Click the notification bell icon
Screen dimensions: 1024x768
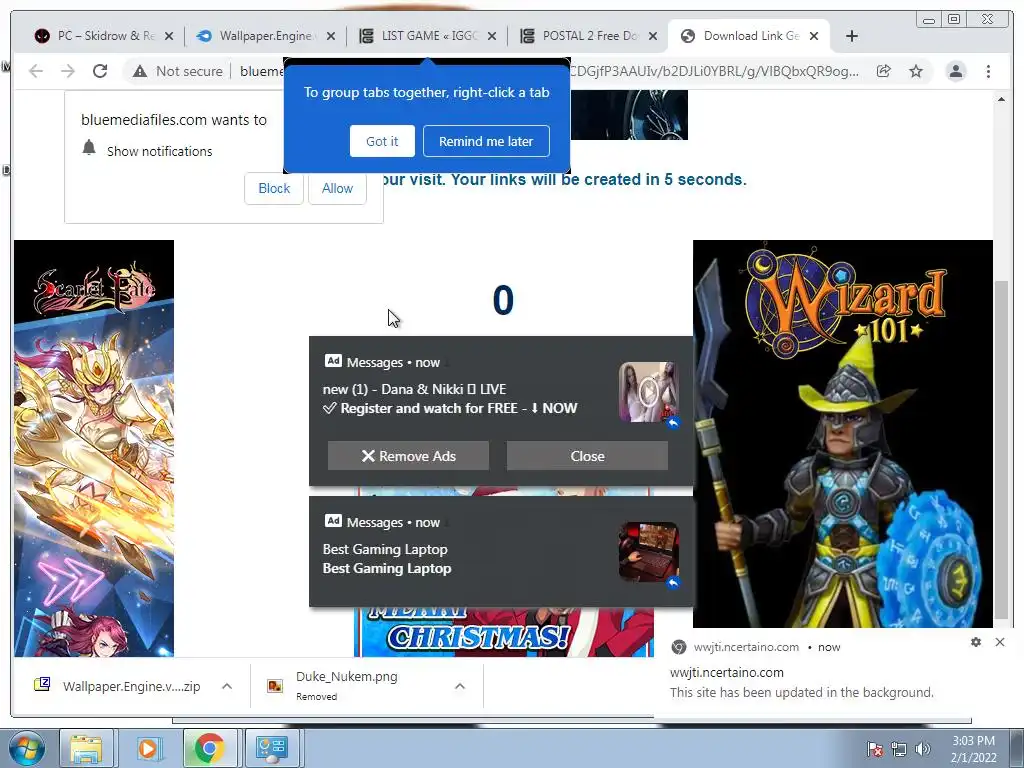89,148
